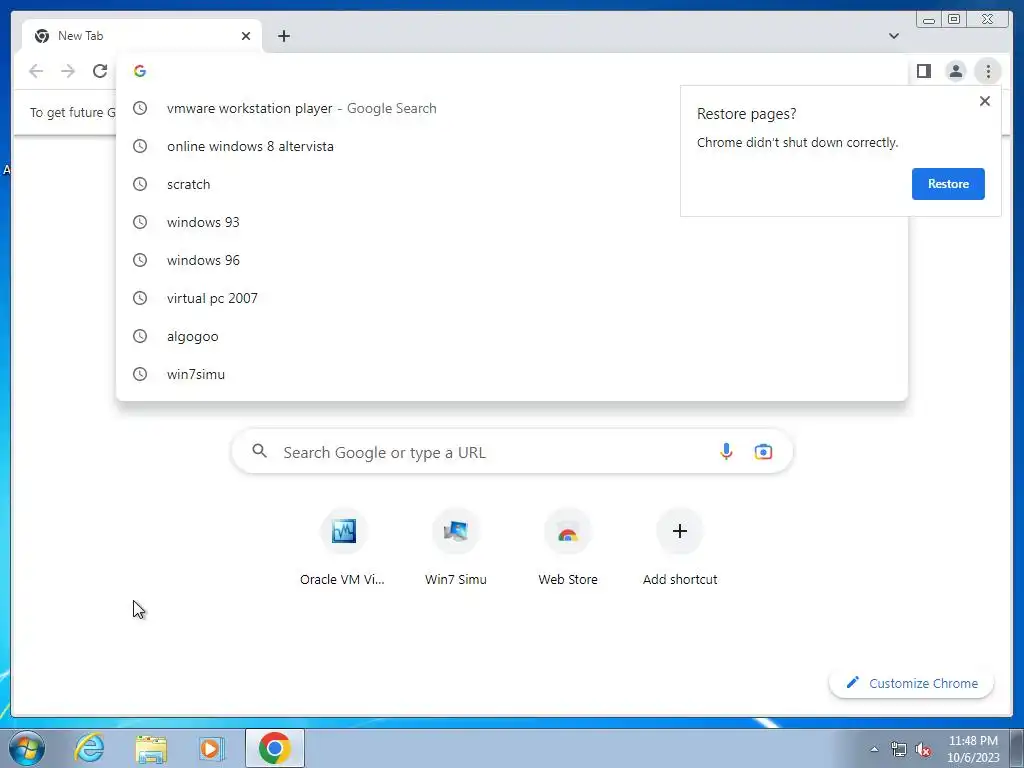
Task: Click the history clock icon beside win7simu
Action: pyautogui.click(x=140, y=374)
